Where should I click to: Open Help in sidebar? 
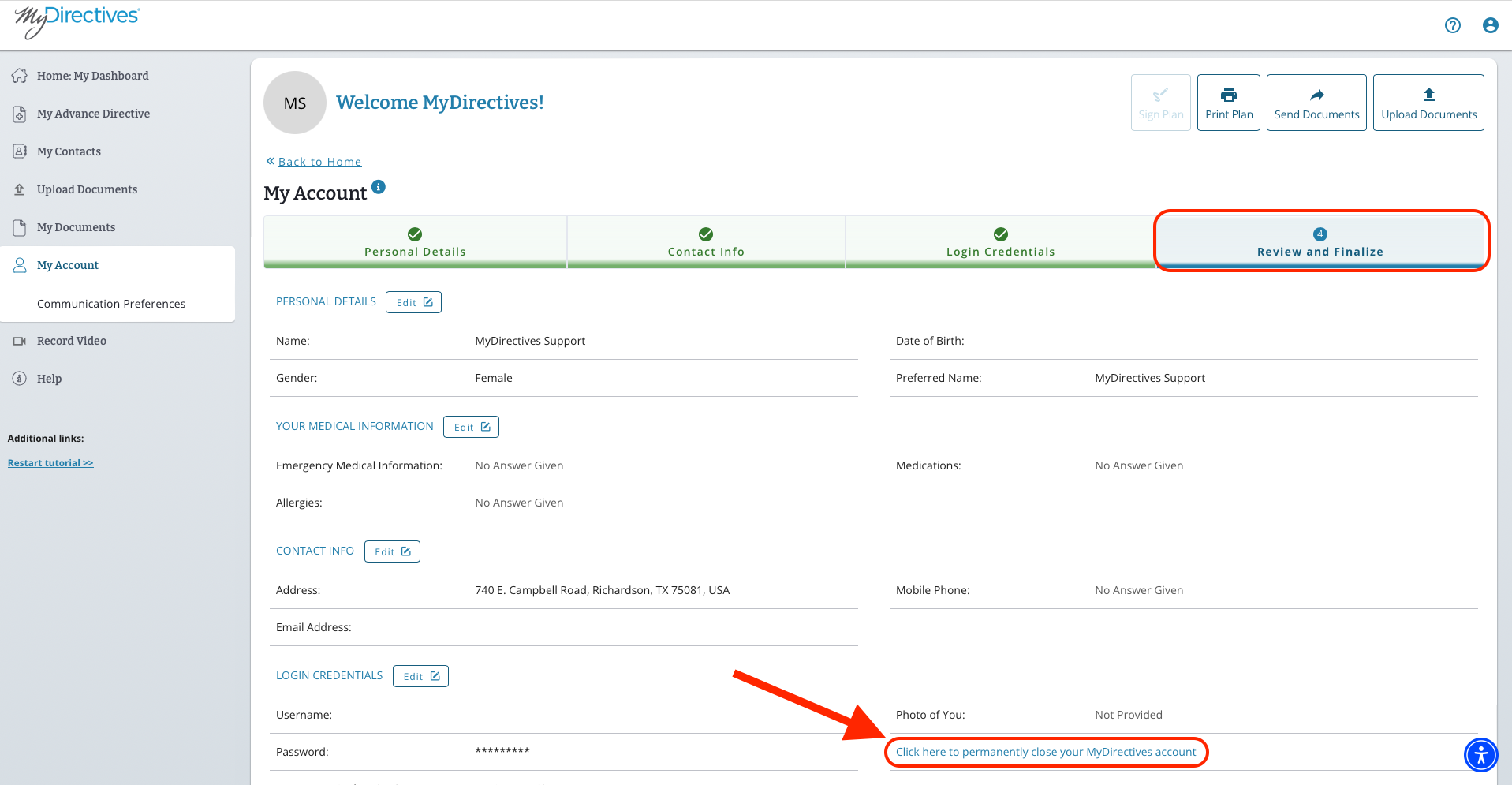point(49,379)
